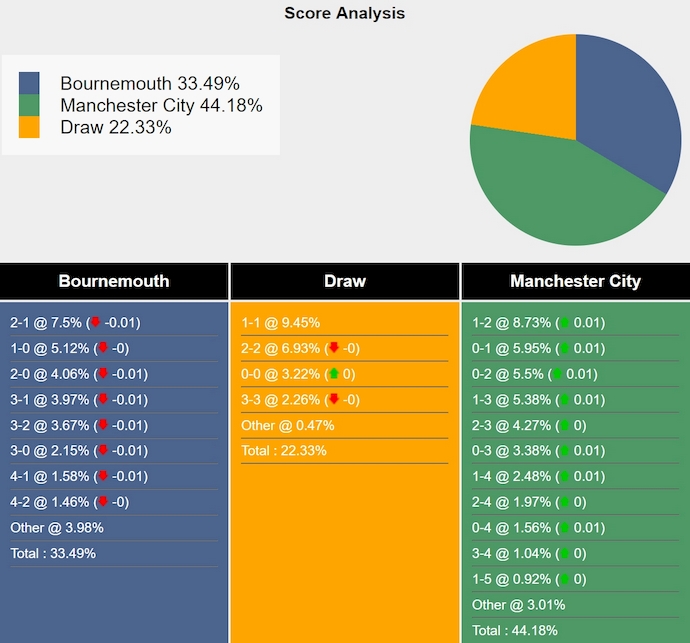Open the Draw column header

click(345, 281)
